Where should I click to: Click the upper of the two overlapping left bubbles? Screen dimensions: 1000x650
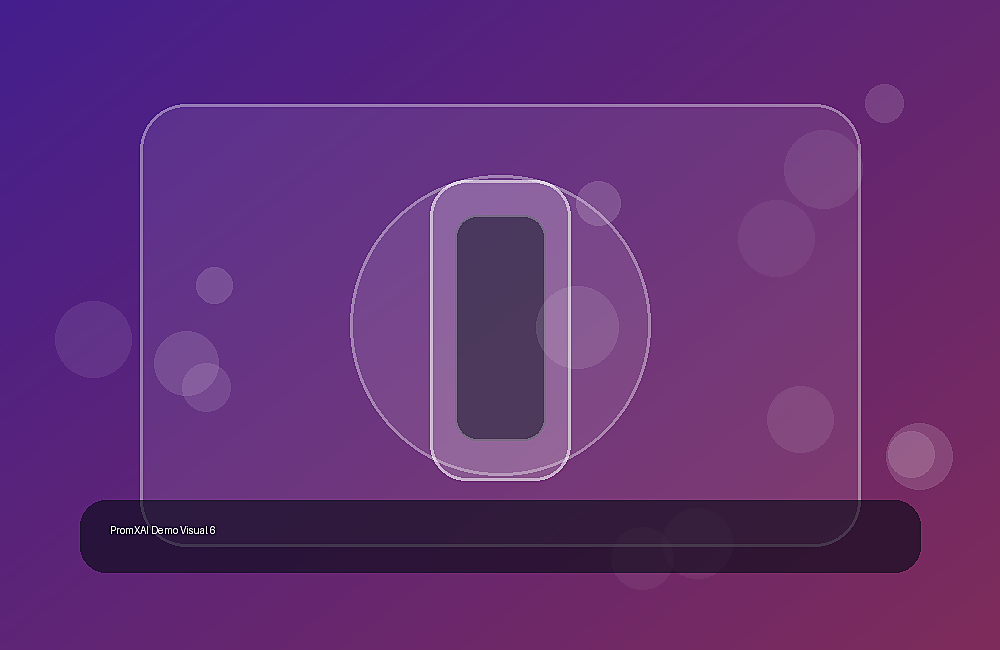(x=186, y=363)
